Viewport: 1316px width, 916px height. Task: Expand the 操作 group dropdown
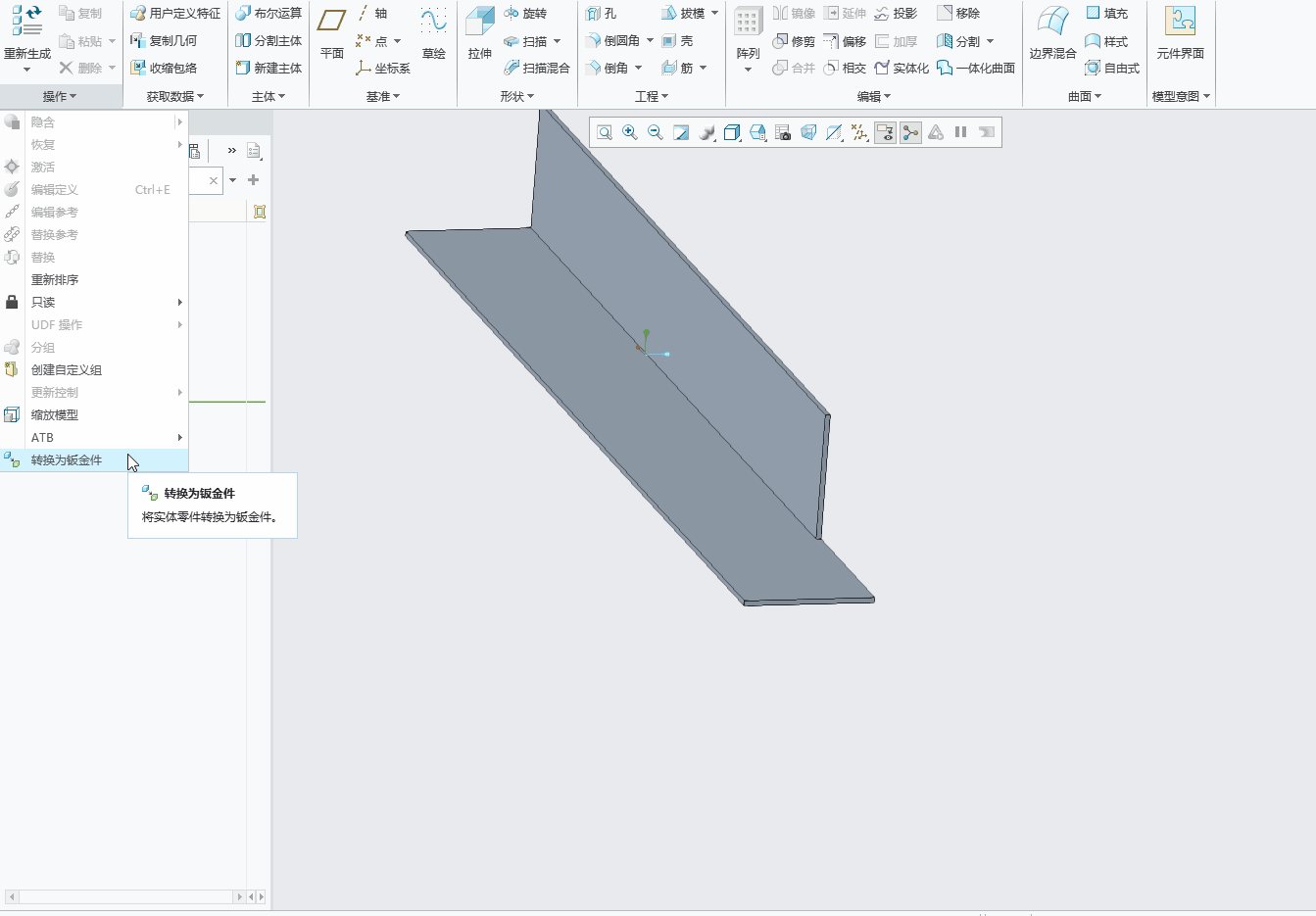point(60,96)
